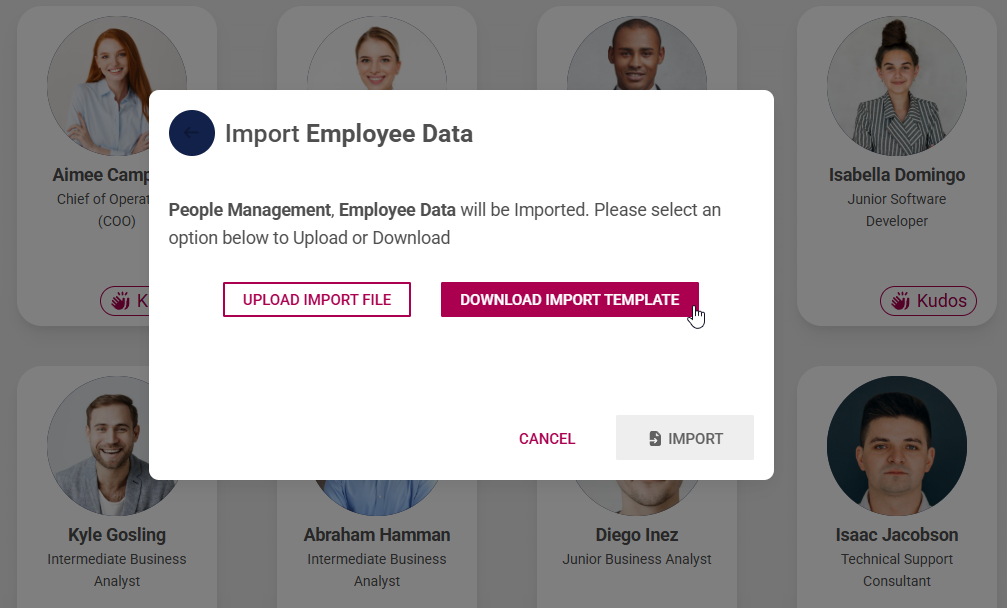Open Isabella Domingo's profile photo
This screenshot has width=1007, height=608.
[896, 86]
